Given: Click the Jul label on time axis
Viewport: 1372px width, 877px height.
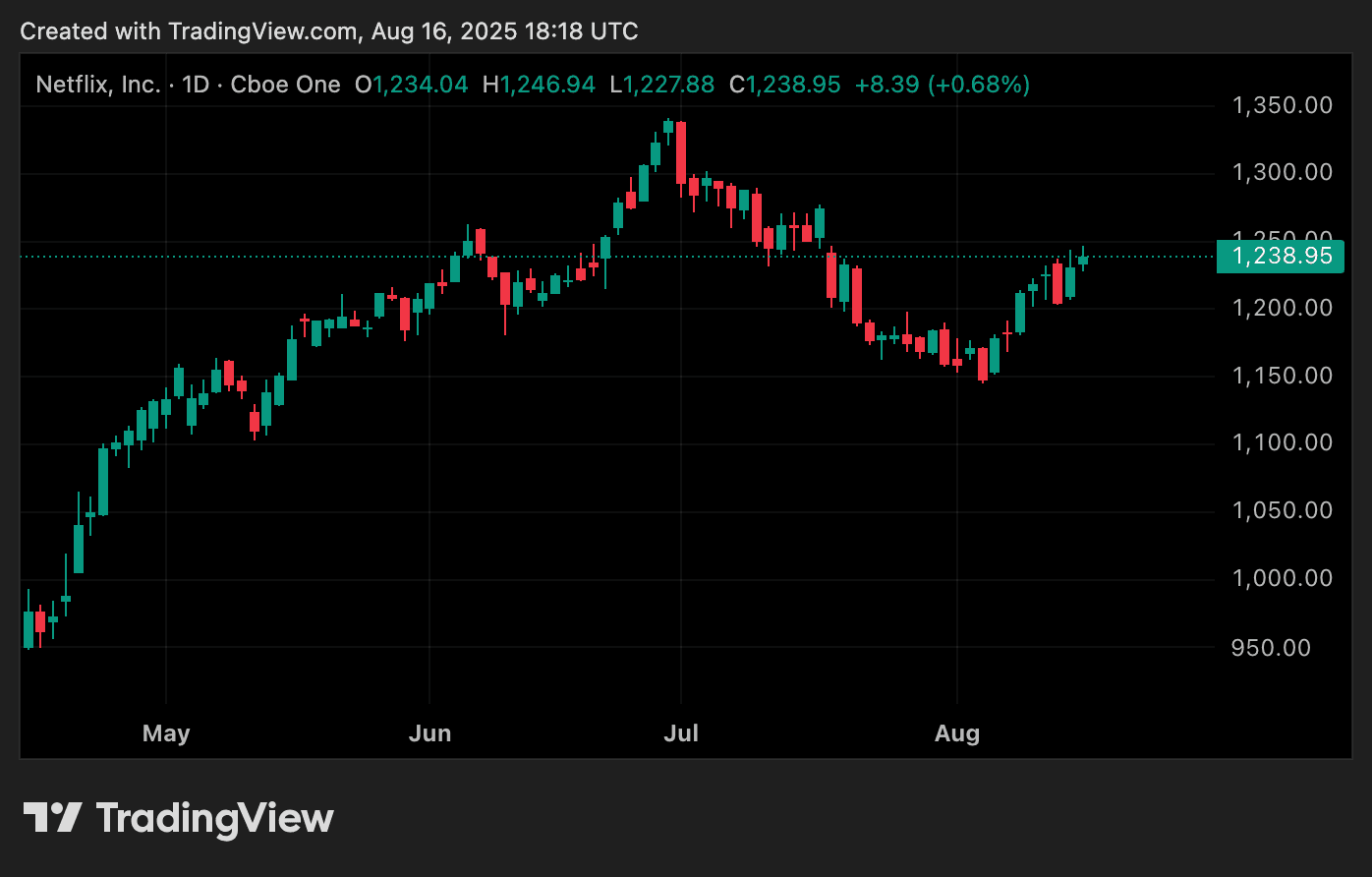Looking at the screenshot, I should click(681, 733).
